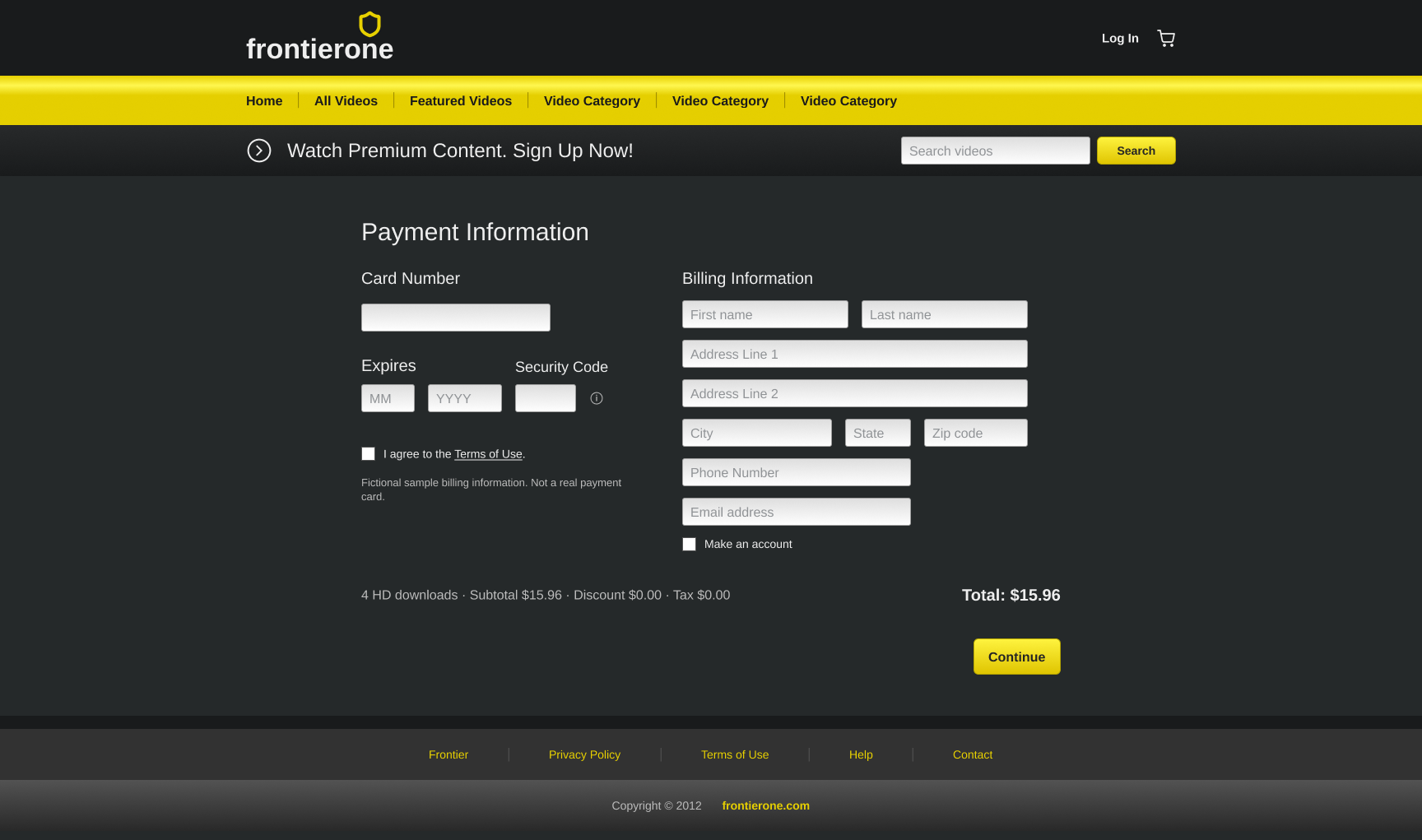This screenshot has width=1422, height=840.
Task: Click the frontierone shield logo
Action: (x=370, y=24)
